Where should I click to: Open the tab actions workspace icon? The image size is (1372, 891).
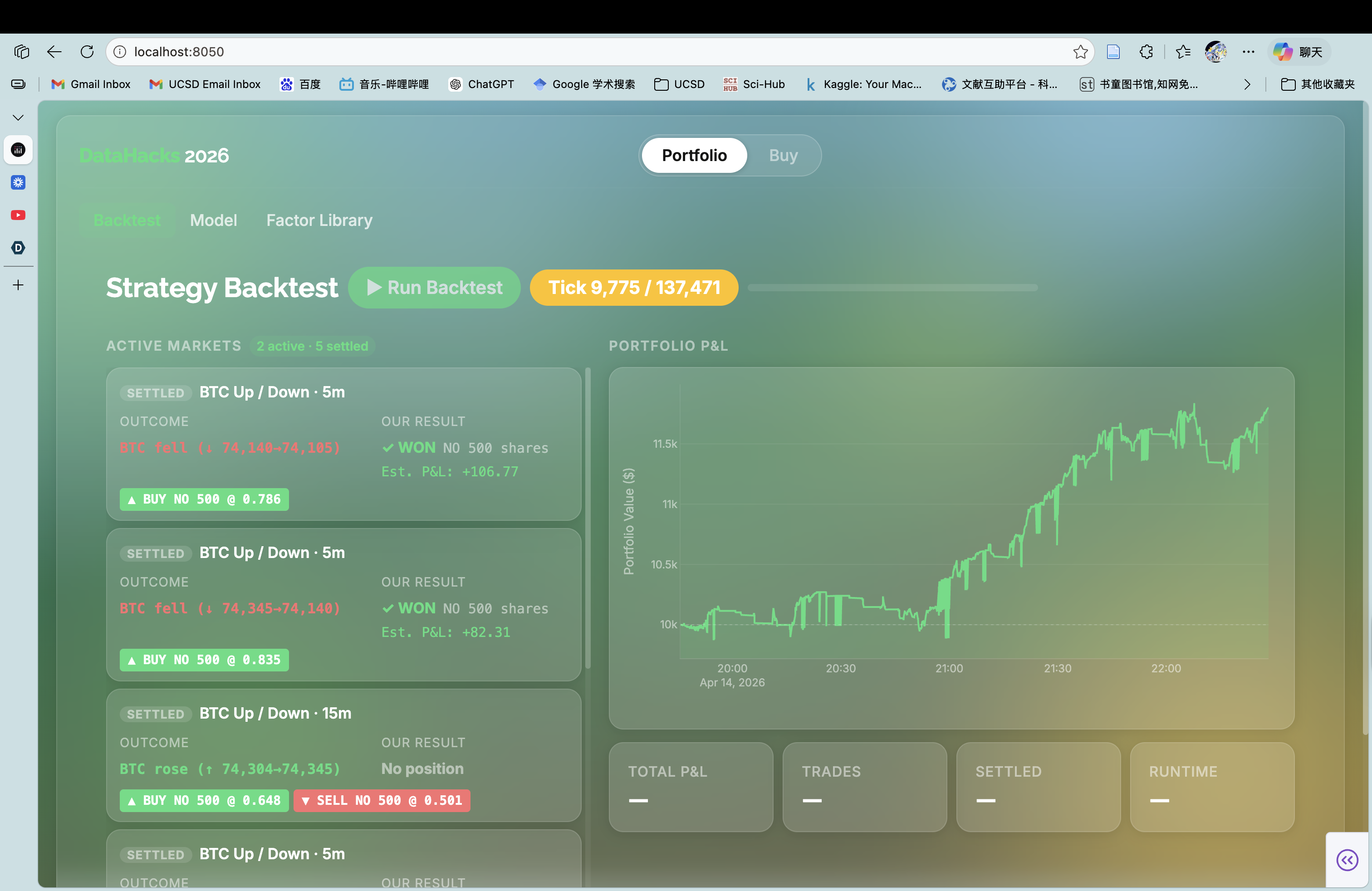pos(21,52)
